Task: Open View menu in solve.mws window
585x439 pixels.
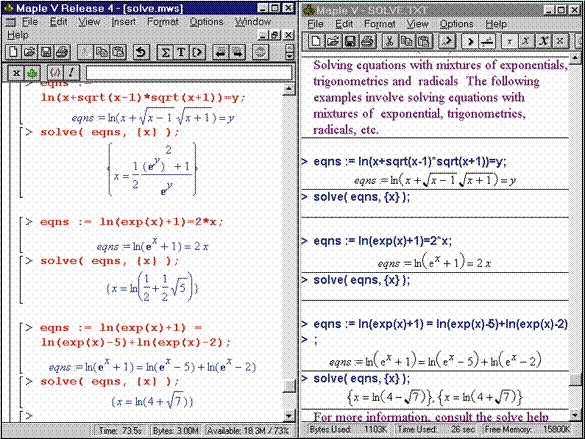Action: (x=89, y=22)
